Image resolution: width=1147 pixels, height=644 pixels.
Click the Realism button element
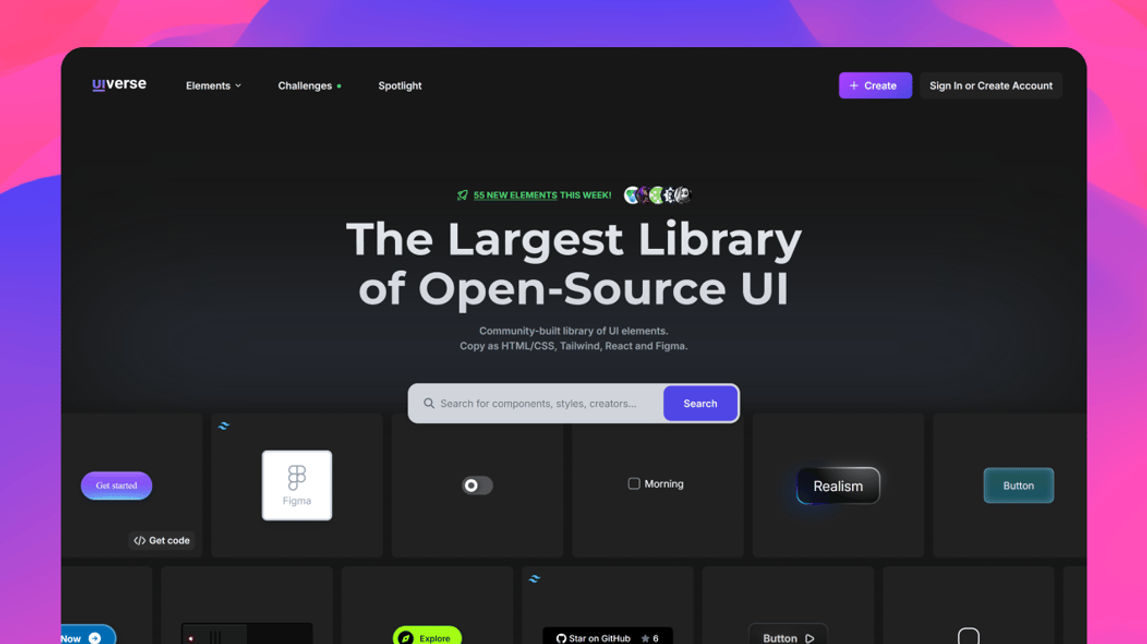point(838,486)
